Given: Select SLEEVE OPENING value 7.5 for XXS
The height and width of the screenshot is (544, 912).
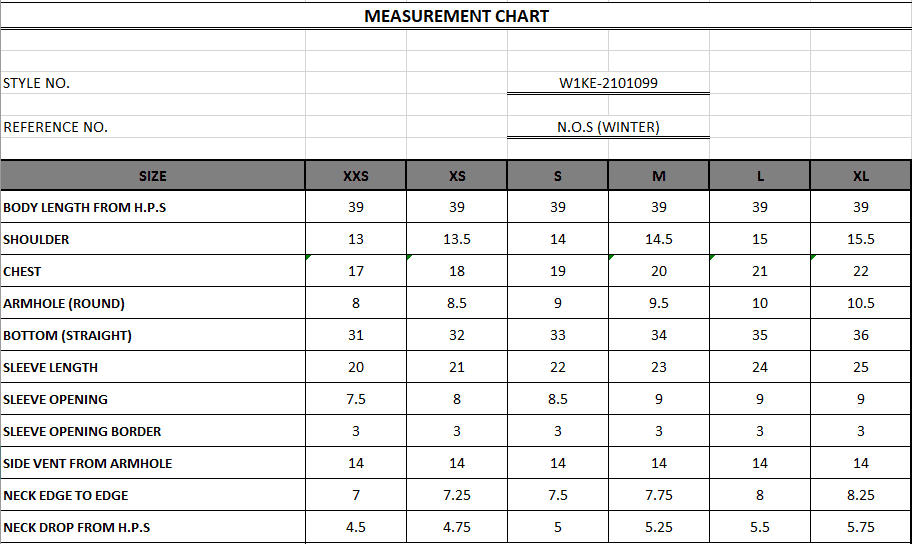Looking at the screenshot, I should point(356,400).
